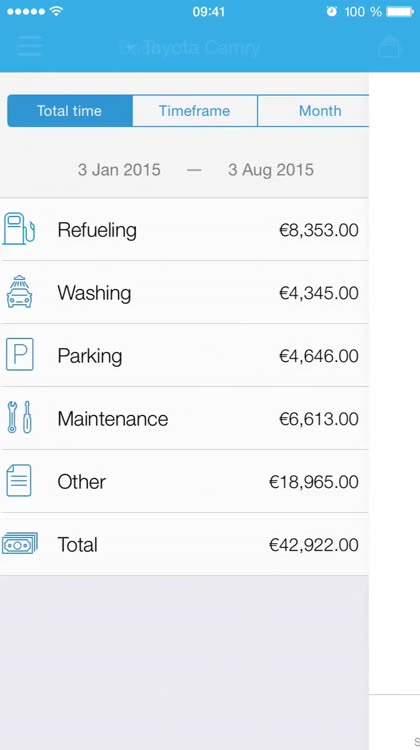Tap the Maintenance wrench and screwdriver icon
420x750 pixels.
pyautogui.click(x=20, y=417)
